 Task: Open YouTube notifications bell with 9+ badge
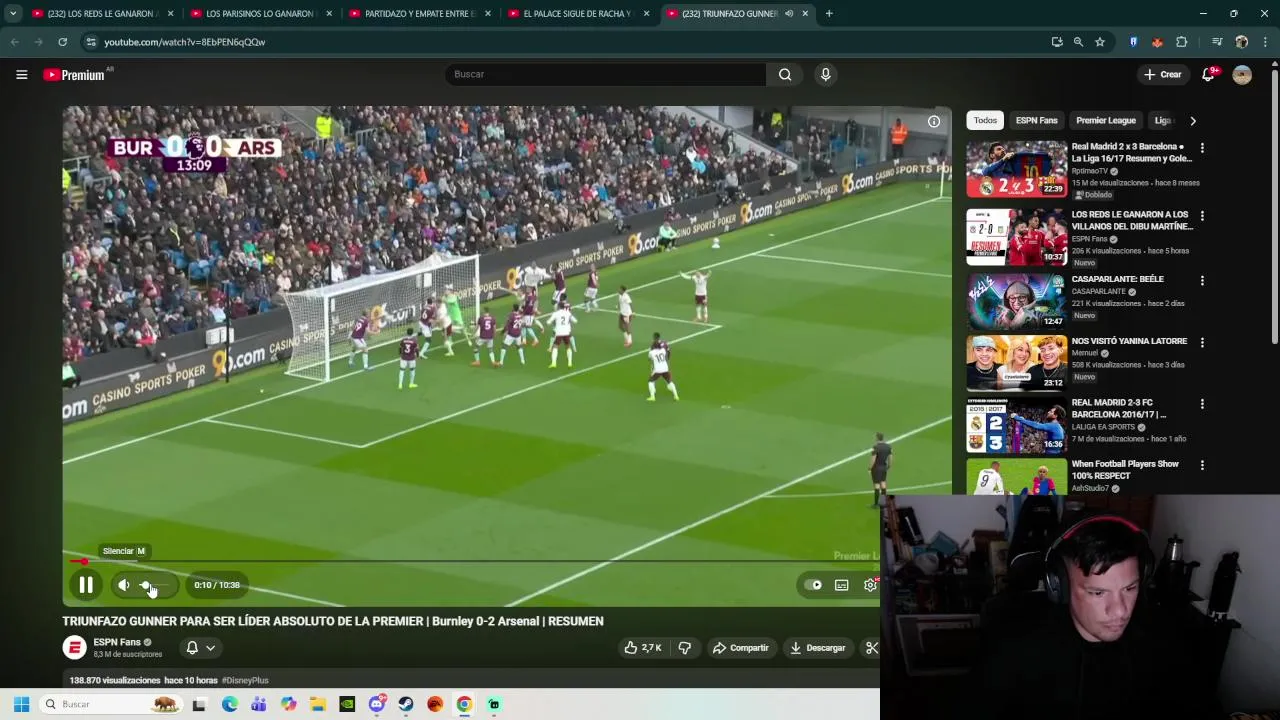(x=1208, y=74)
